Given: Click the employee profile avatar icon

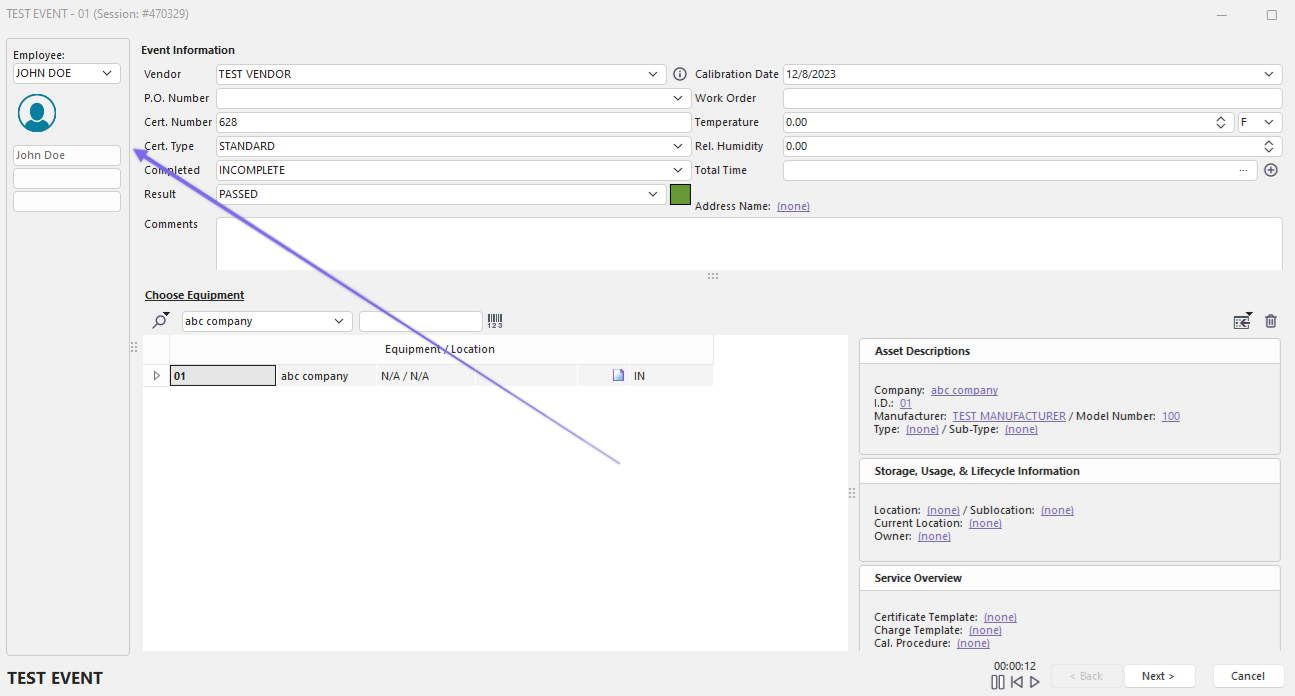Looking at the screenshot, I should click(x=37, y=113).
